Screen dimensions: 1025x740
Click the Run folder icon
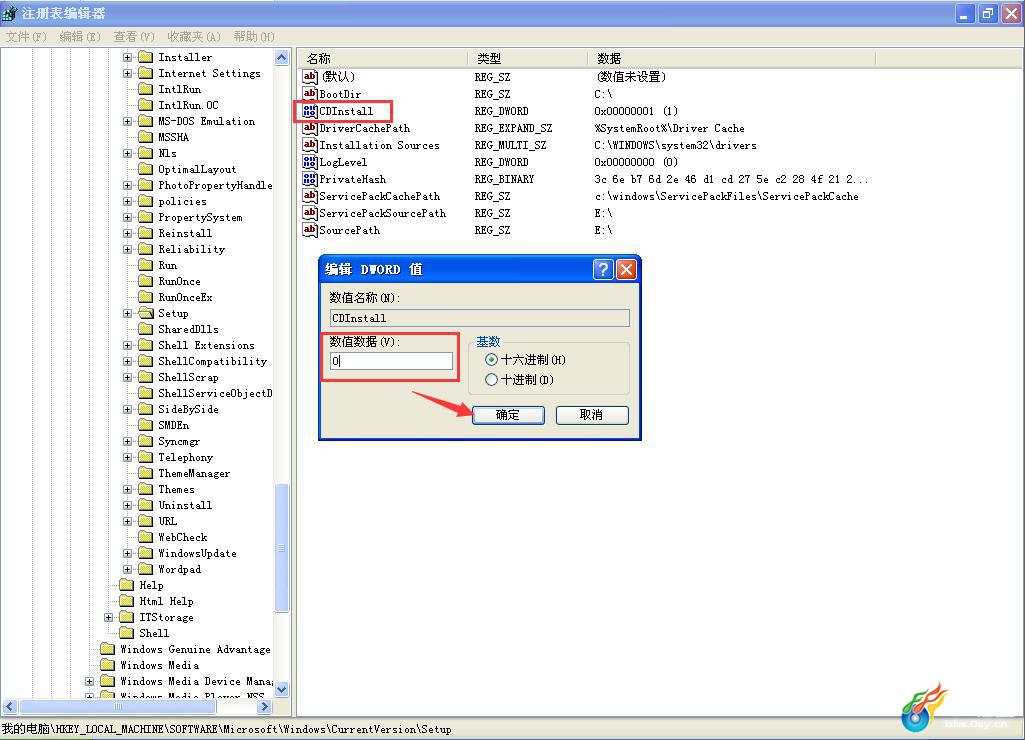[146, 265]
